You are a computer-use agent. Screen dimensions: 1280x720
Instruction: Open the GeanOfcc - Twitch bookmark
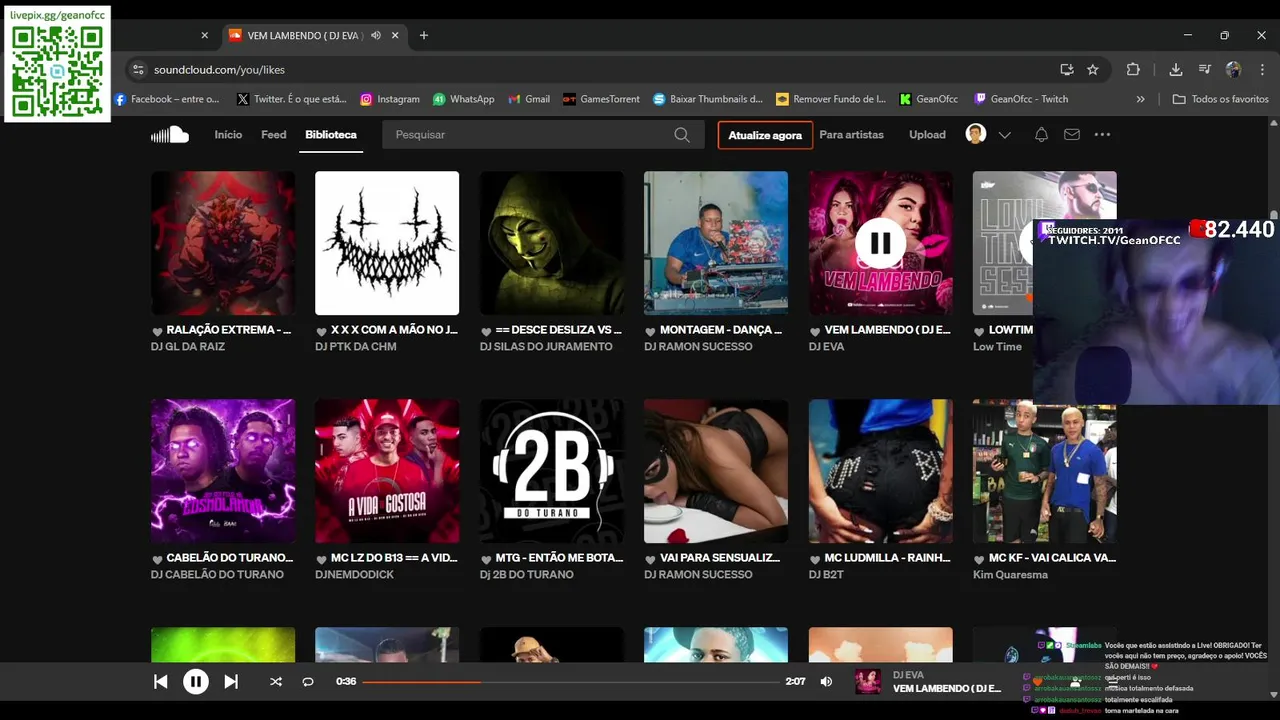pyautogui.click(x=1021, y=99)
